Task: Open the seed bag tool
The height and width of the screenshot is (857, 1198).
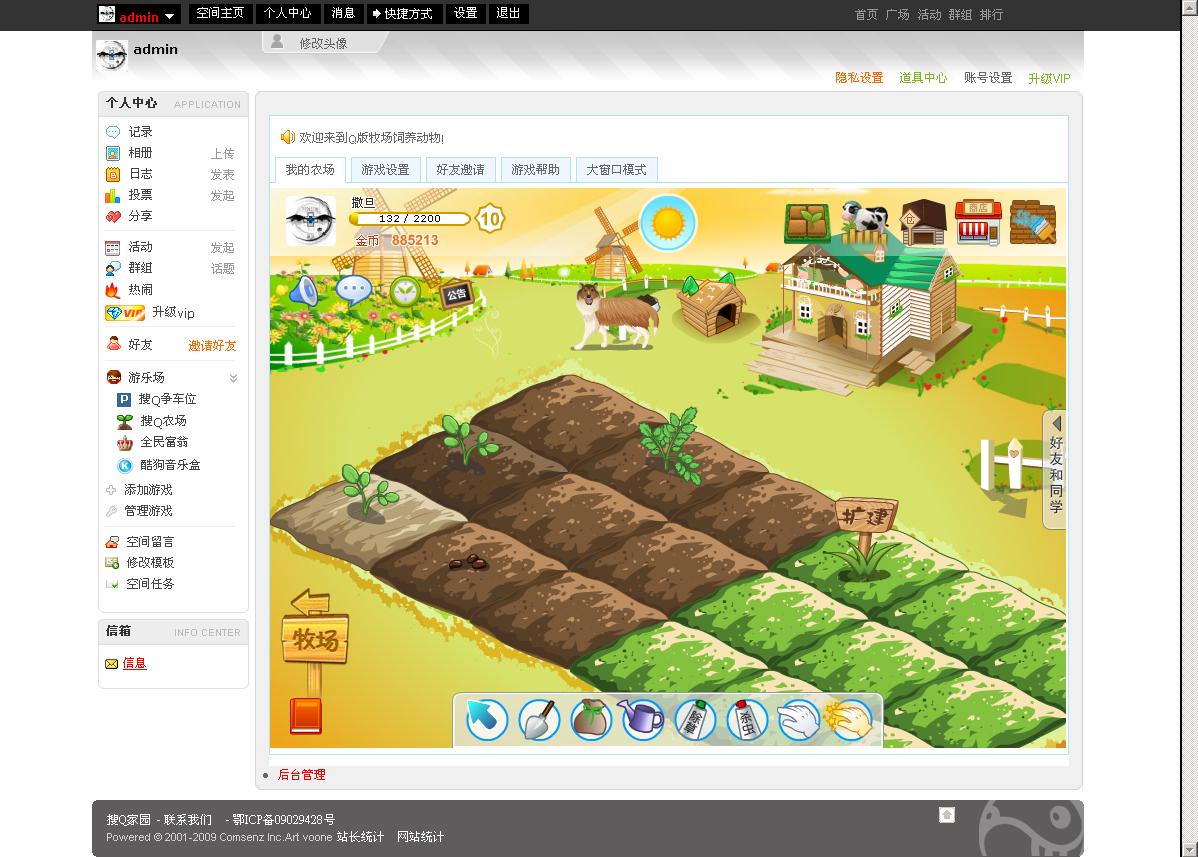Action: coord(591,720)
